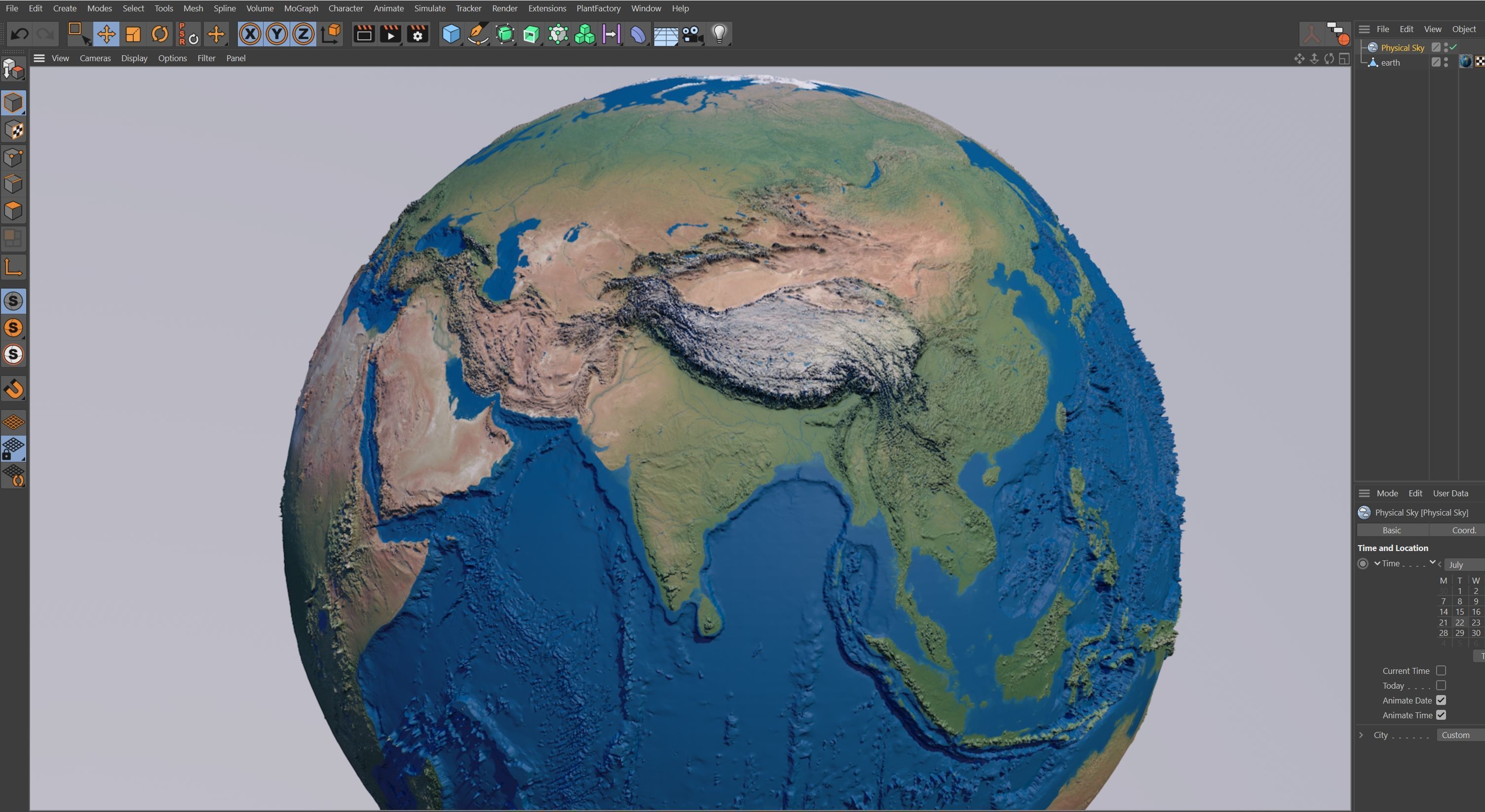Open Object Manager hamburger menu
This screenshot has height=812, width=1485.
1364,29
